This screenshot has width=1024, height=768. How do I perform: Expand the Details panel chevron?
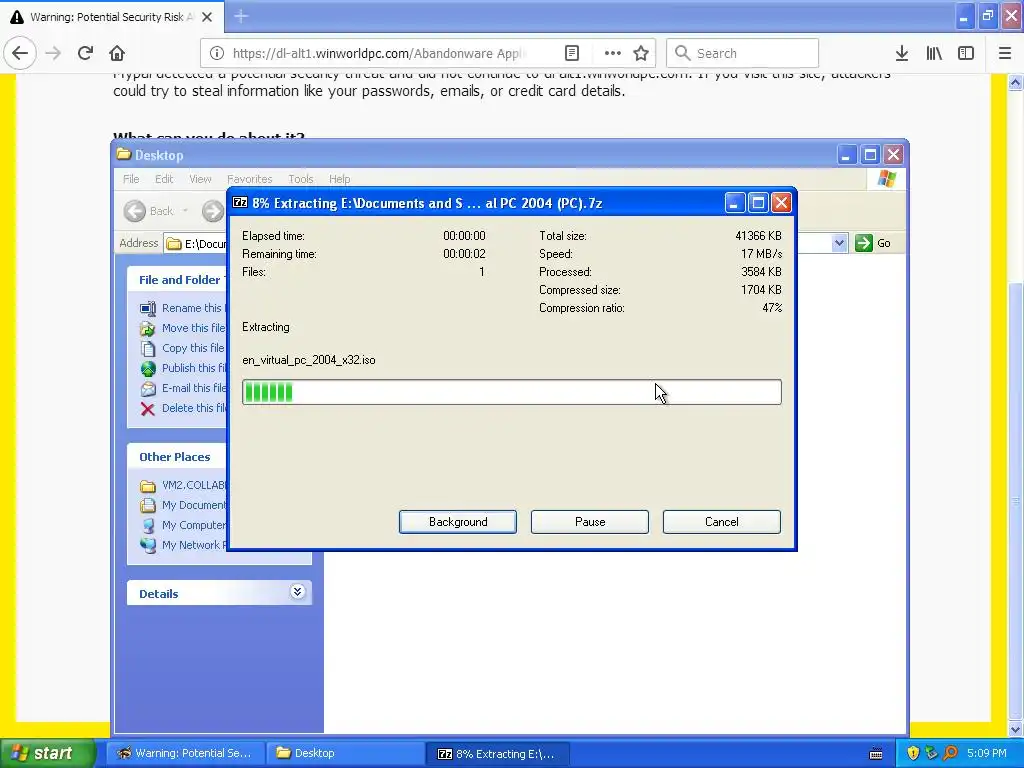[x=297, y=592]
